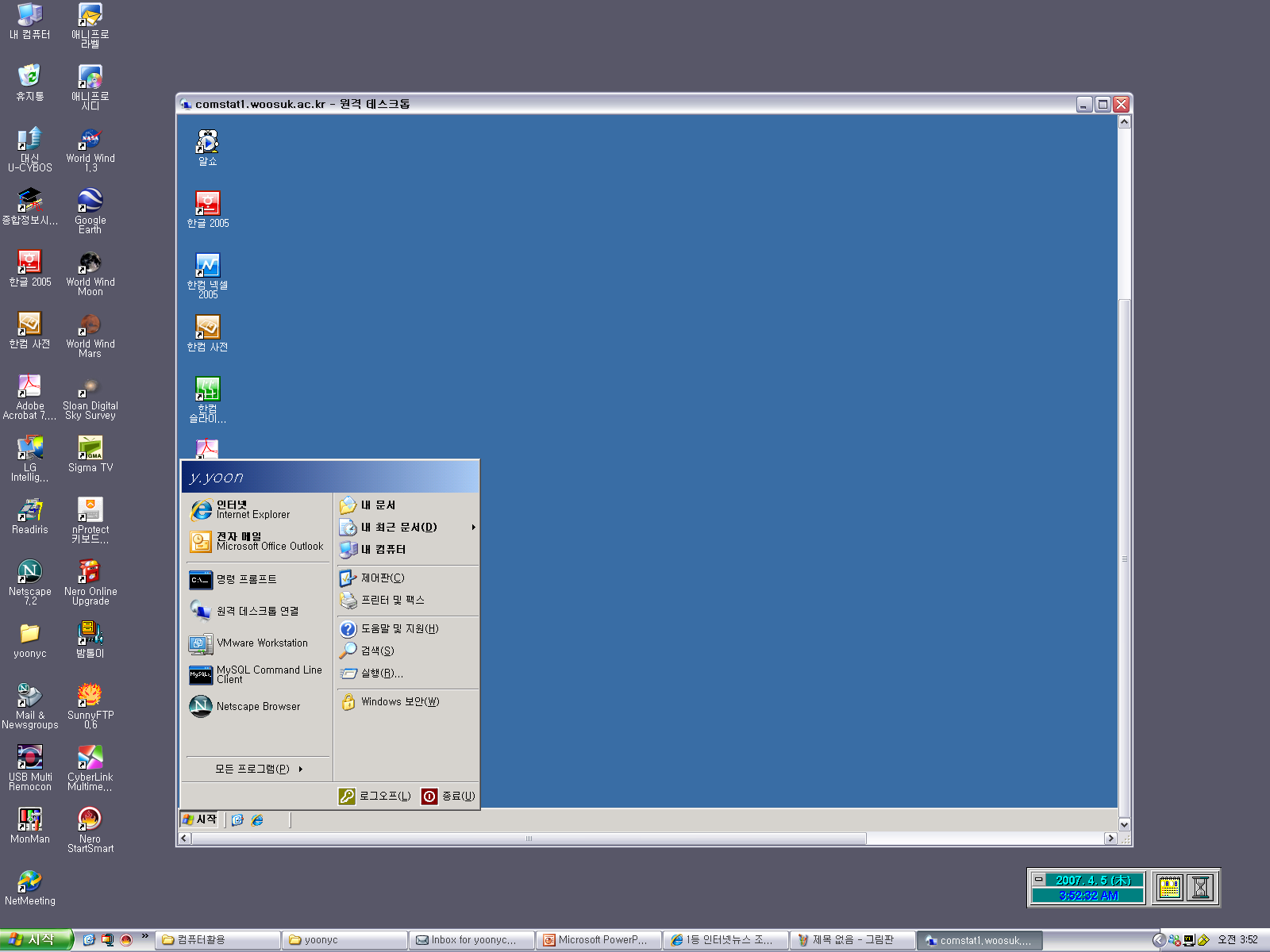Open Internet Explorer from start menu
The height and width of the screenshot is (952, 1270).
[x=258, y=509]
